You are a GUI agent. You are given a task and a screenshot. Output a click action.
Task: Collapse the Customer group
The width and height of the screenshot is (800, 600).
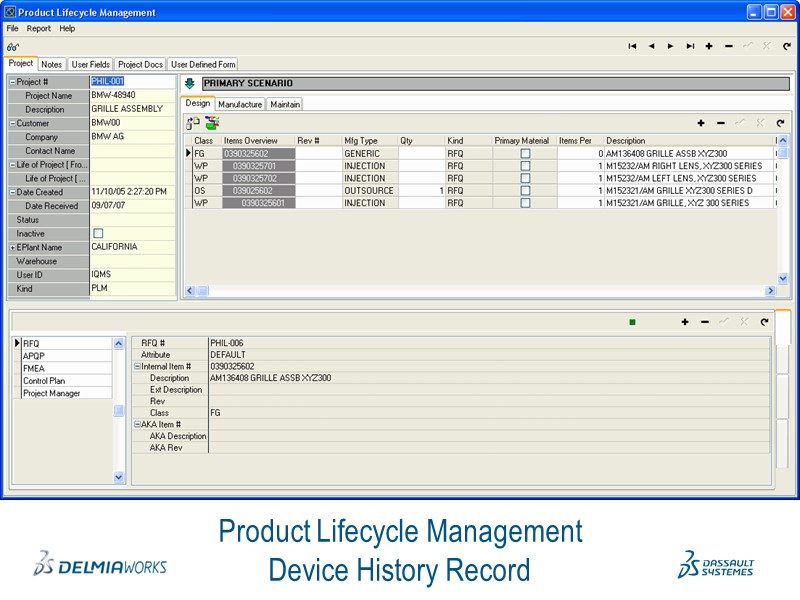pos(12,123)
